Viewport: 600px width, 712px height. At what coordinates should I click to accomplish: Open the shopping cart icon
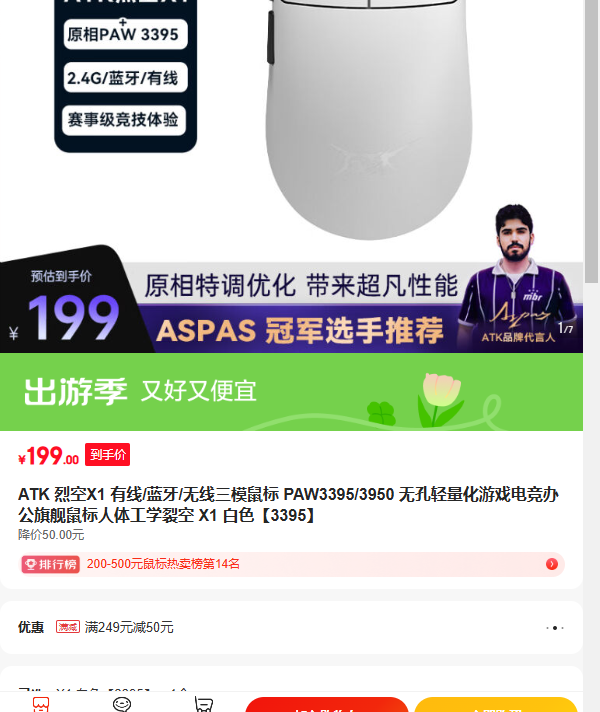203,704
